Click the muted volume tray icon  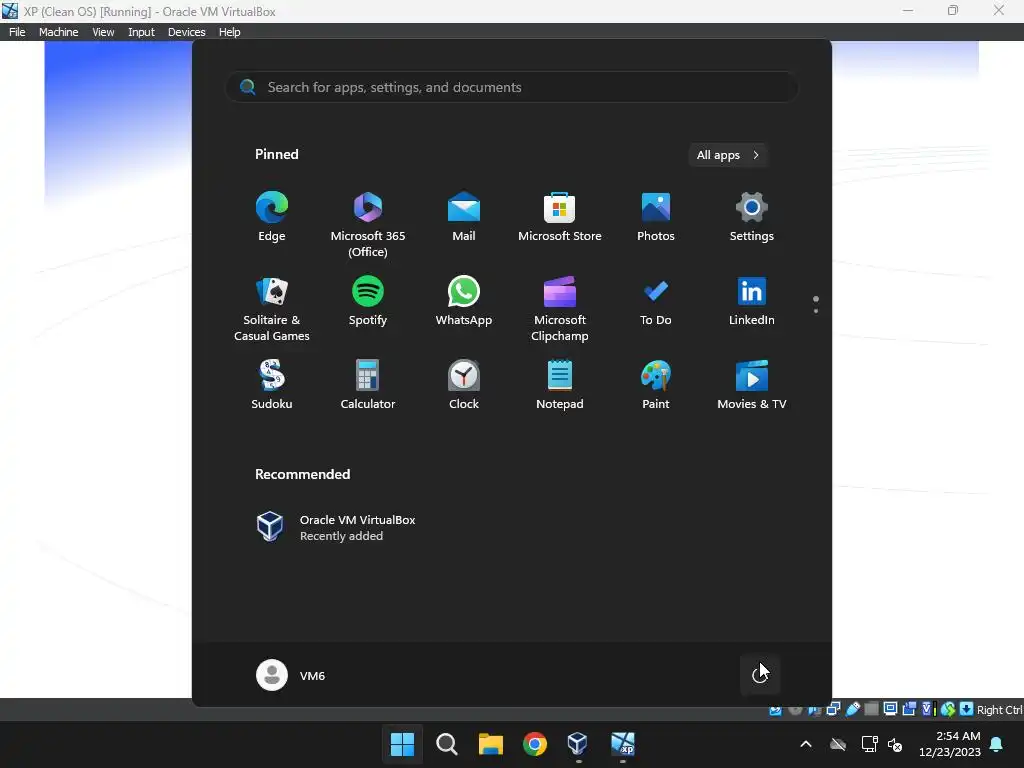(x=895, y=744)
